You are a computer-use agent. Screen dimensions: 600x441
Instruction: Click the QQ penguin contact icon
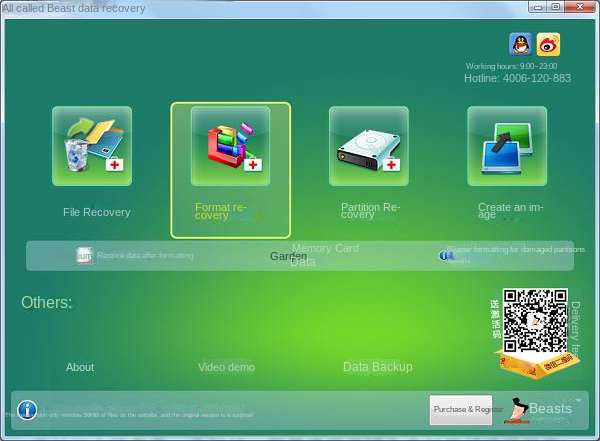(520, 44)
